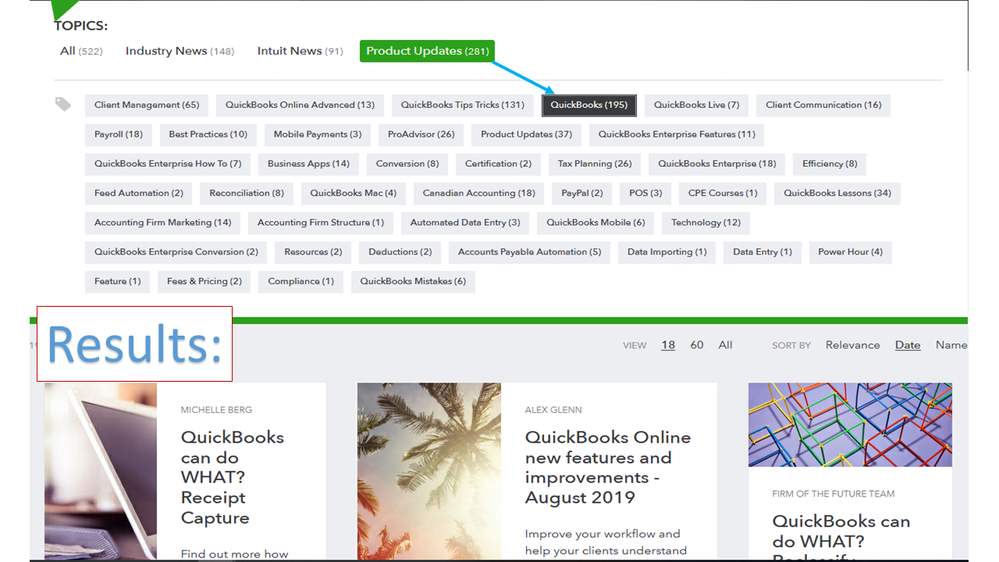Viewport: 999px width, 562px height.
Task: Filter by Data Importing (1)
Action: point(667,252)
